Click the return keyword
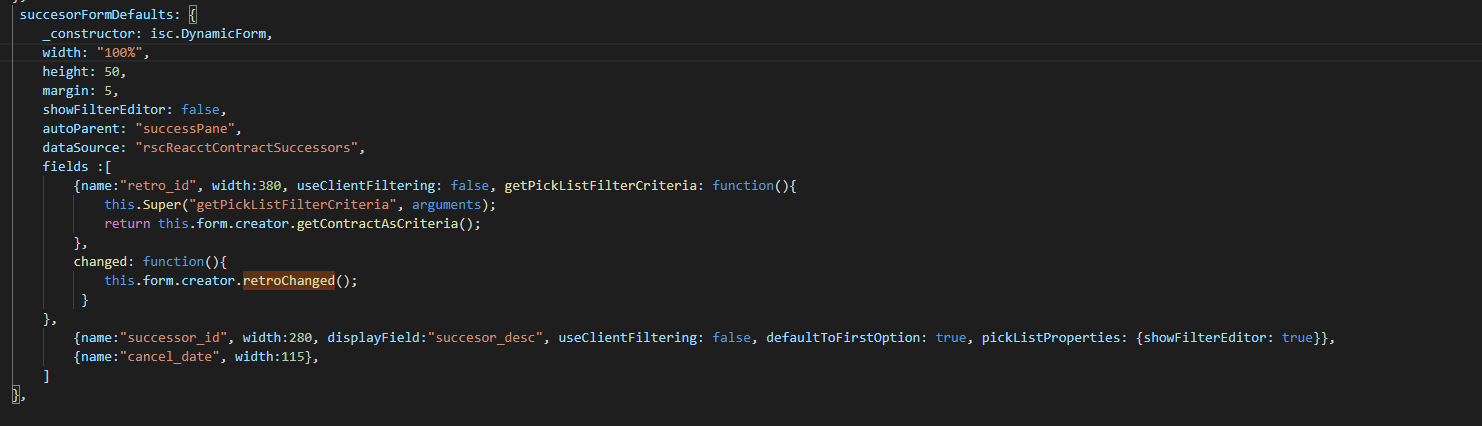 point(127,224)
